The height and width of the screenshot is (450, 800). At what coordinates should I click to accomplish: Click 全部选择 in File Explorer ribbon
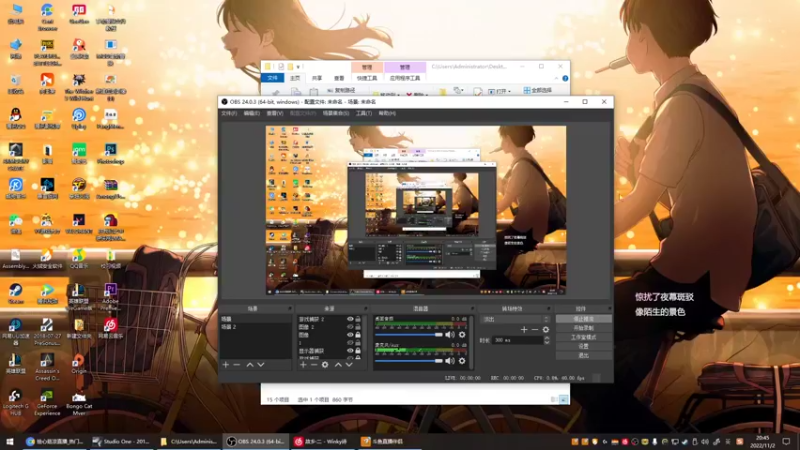coord(538,90)
